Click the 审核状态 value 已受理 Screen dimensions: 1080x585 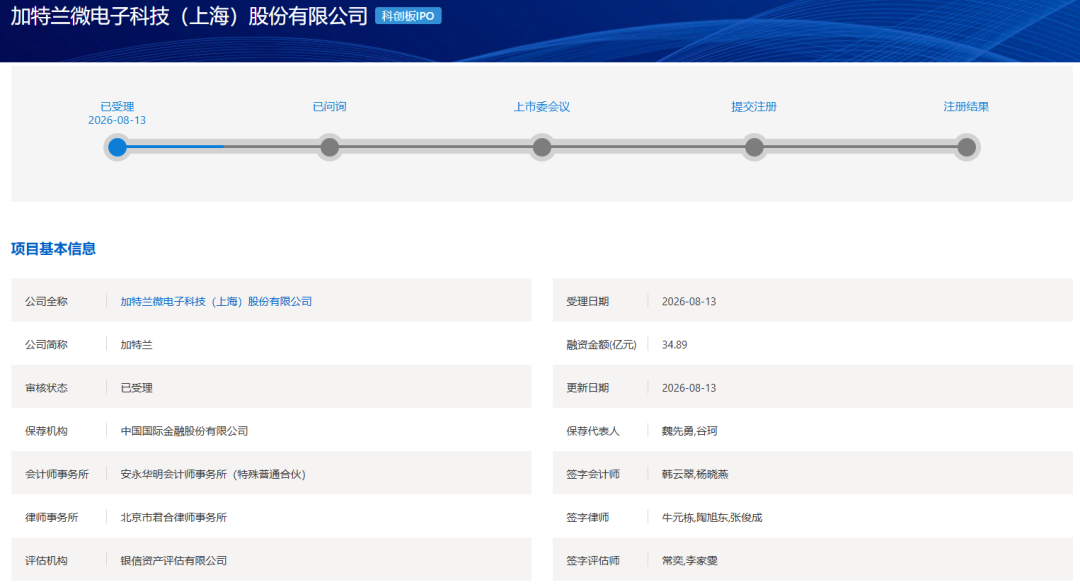pyautogui.click(x=136, y=388)
